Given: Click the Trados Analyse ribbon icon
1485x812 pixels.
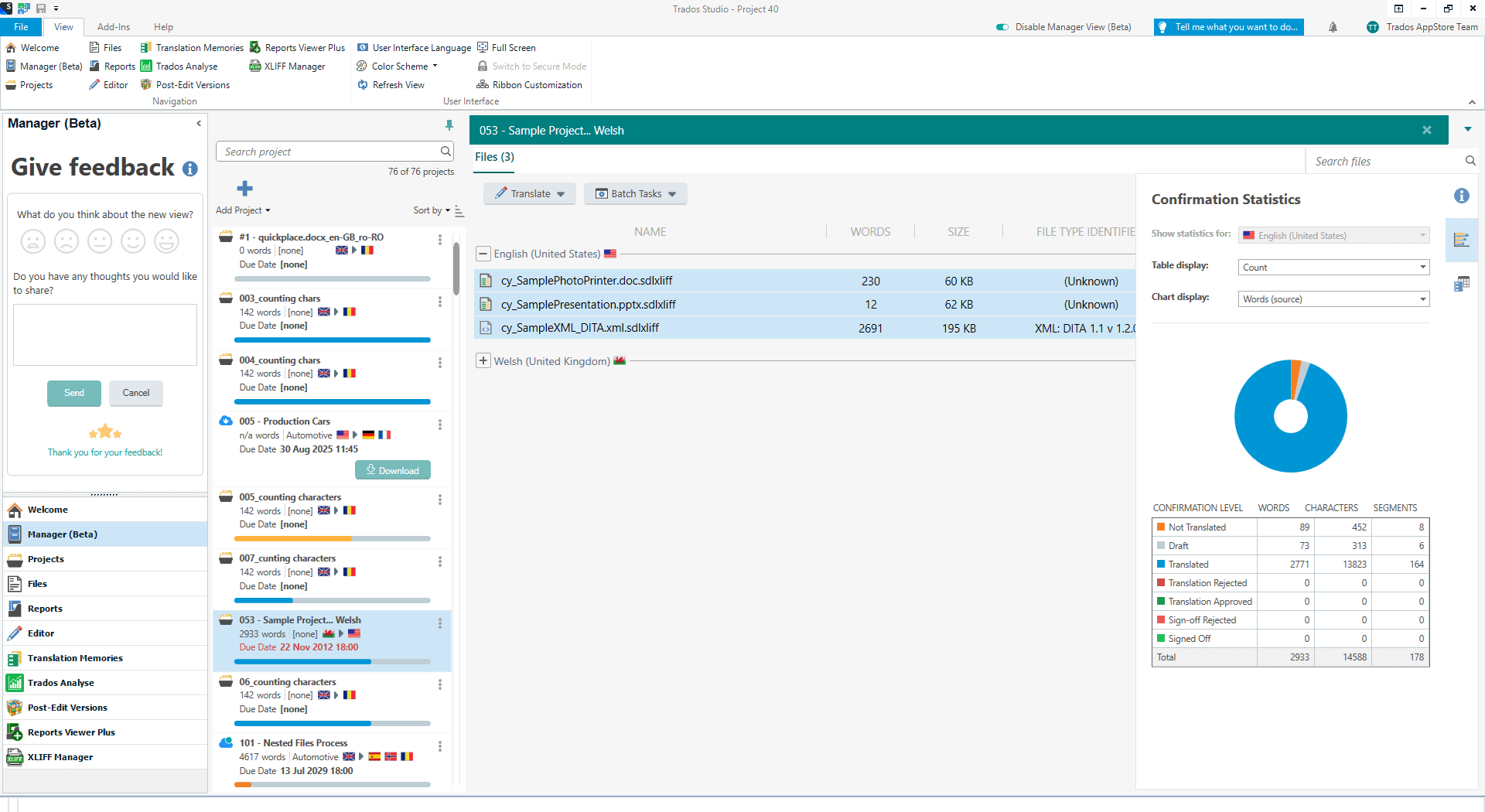Looking at the screenshot, I should point(146,67).
